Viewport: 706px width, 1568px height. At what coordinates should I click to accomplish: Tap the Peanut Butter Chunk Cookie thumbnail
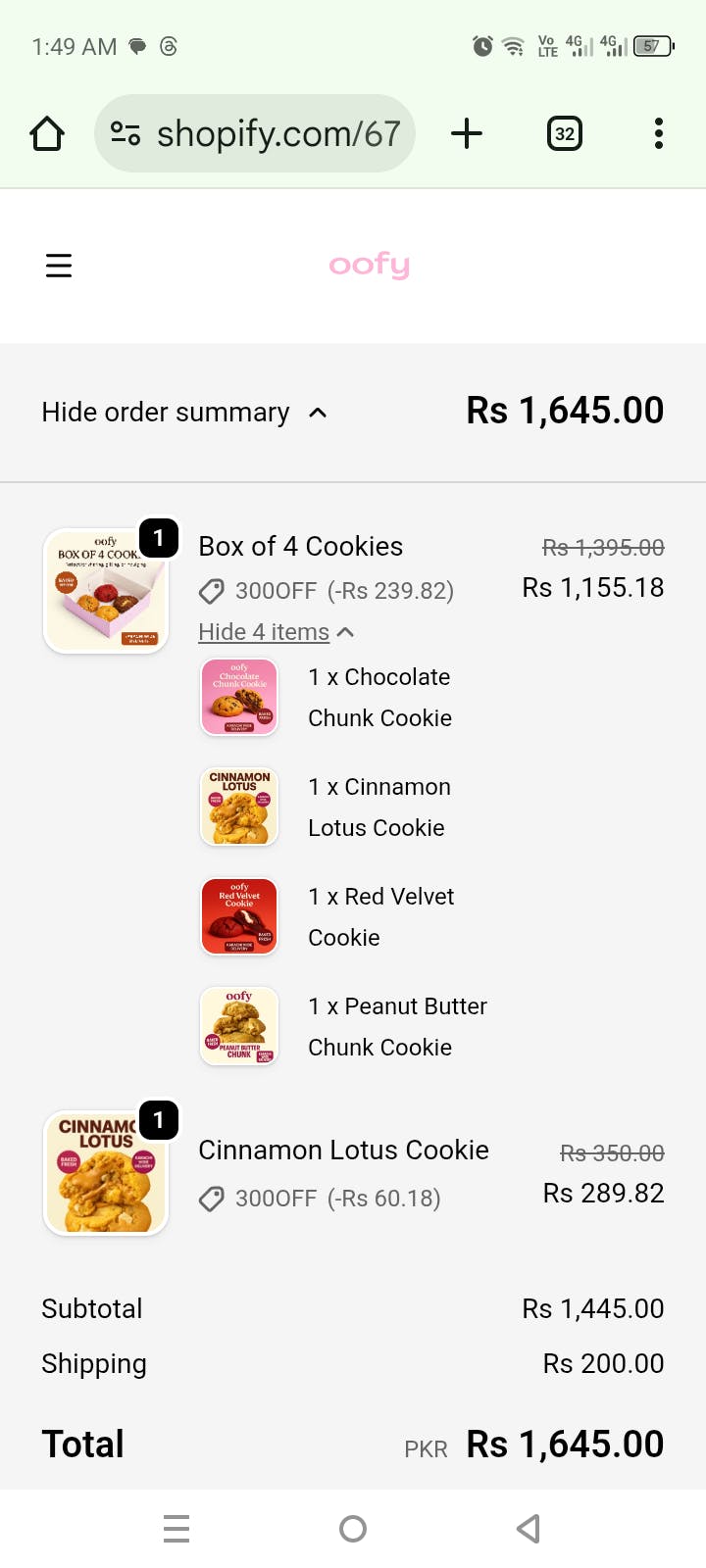click(239, 1026)
